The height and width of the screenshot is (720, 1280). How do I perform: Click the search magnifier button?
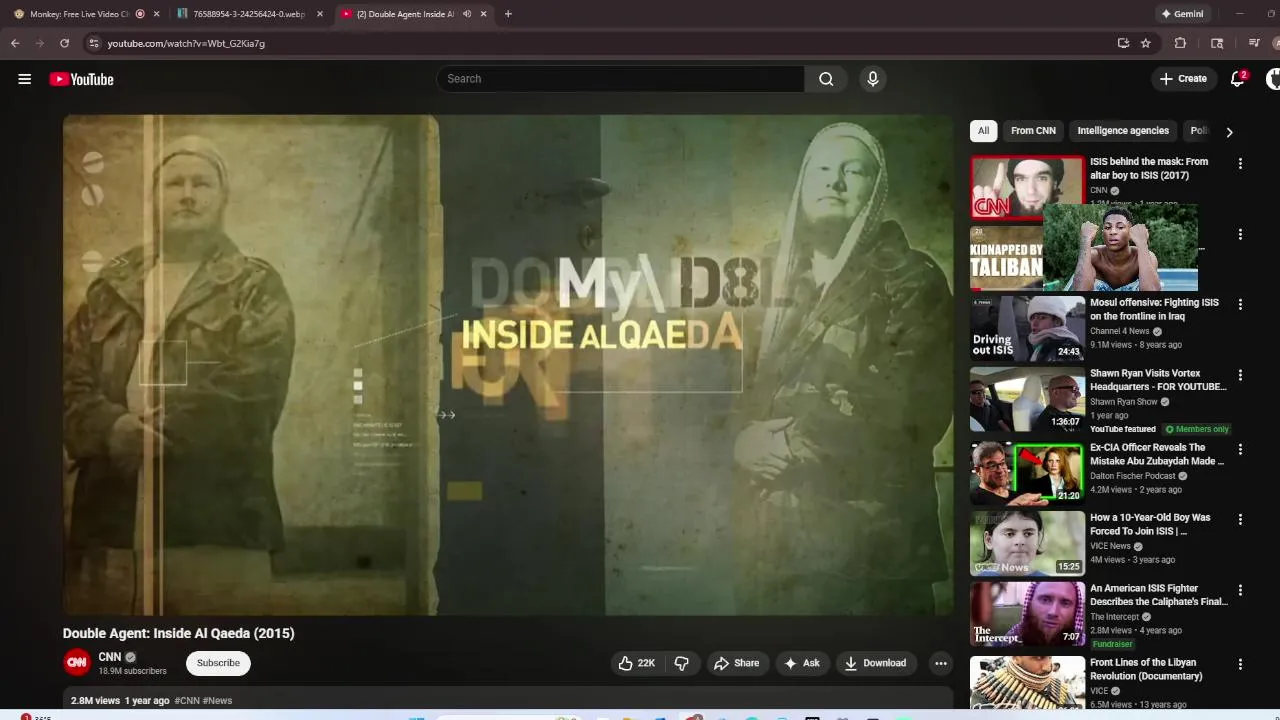coord(826,79)
